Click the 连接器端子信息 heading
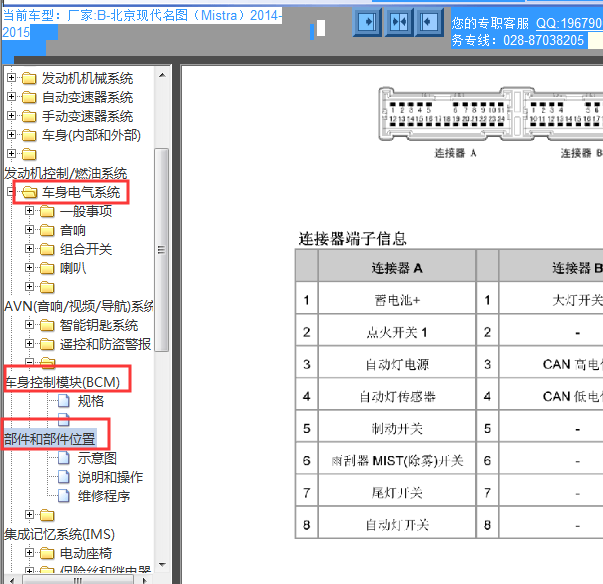The width and height of the screenshot is (603, 584). pyautogui.click(x=353, y=239)
